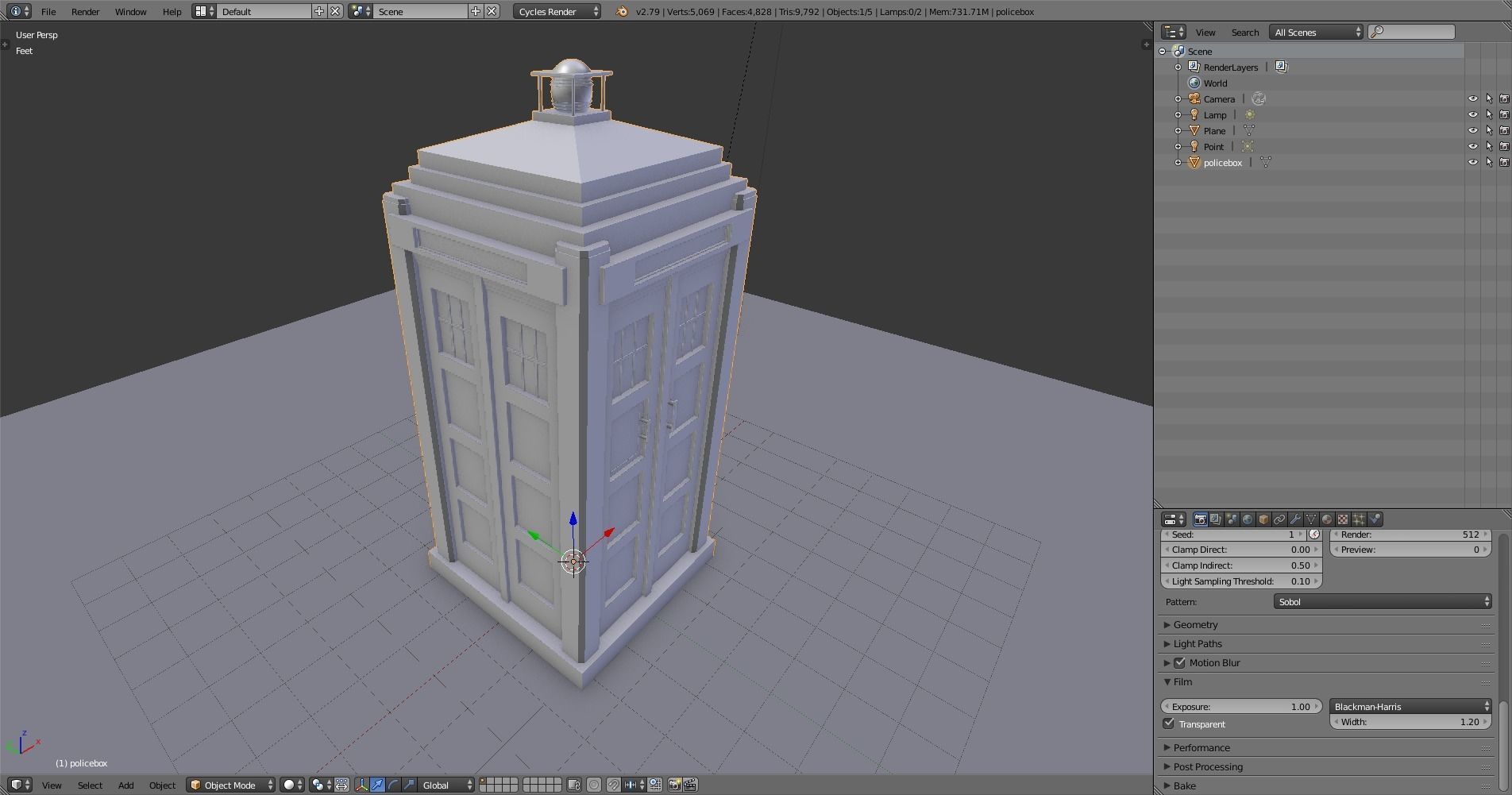Open the Particles properties tab
Viewport: 1512px width, 795px height.
point(1359,519)
